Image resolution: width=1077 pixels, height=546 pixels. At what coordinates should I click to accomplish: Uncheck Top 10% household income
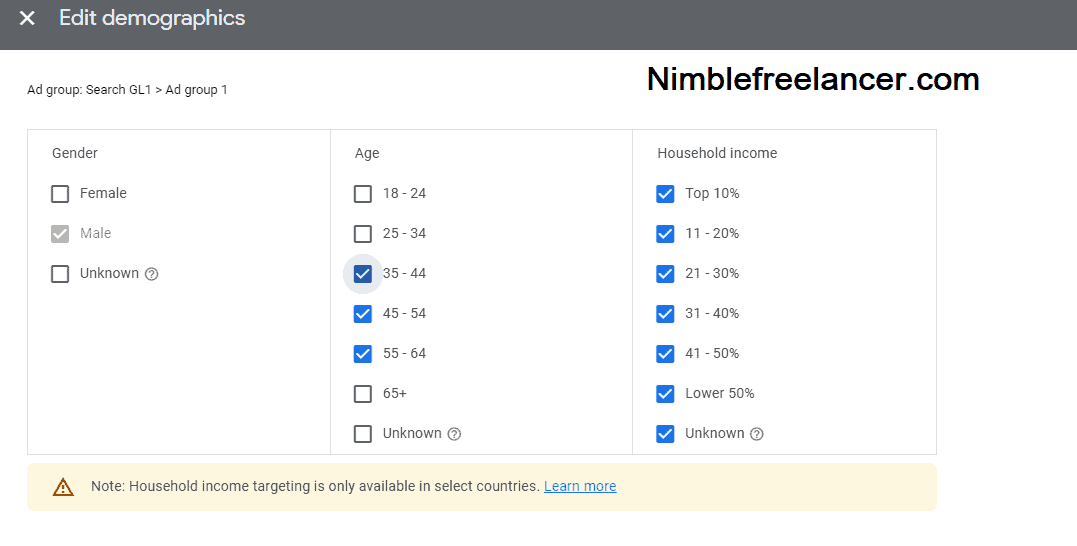click(665, 194)
